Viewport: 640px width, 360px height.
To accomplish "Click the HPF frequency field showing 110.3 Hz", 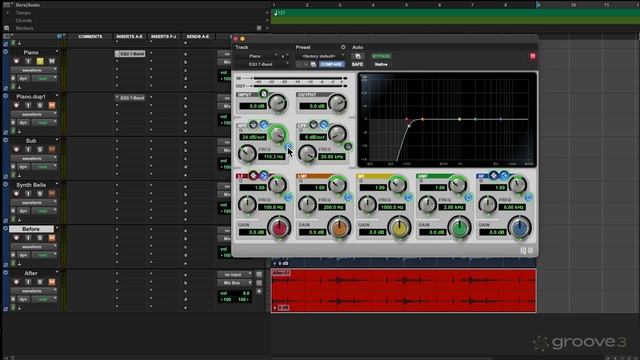I will (x=273, y=157).
